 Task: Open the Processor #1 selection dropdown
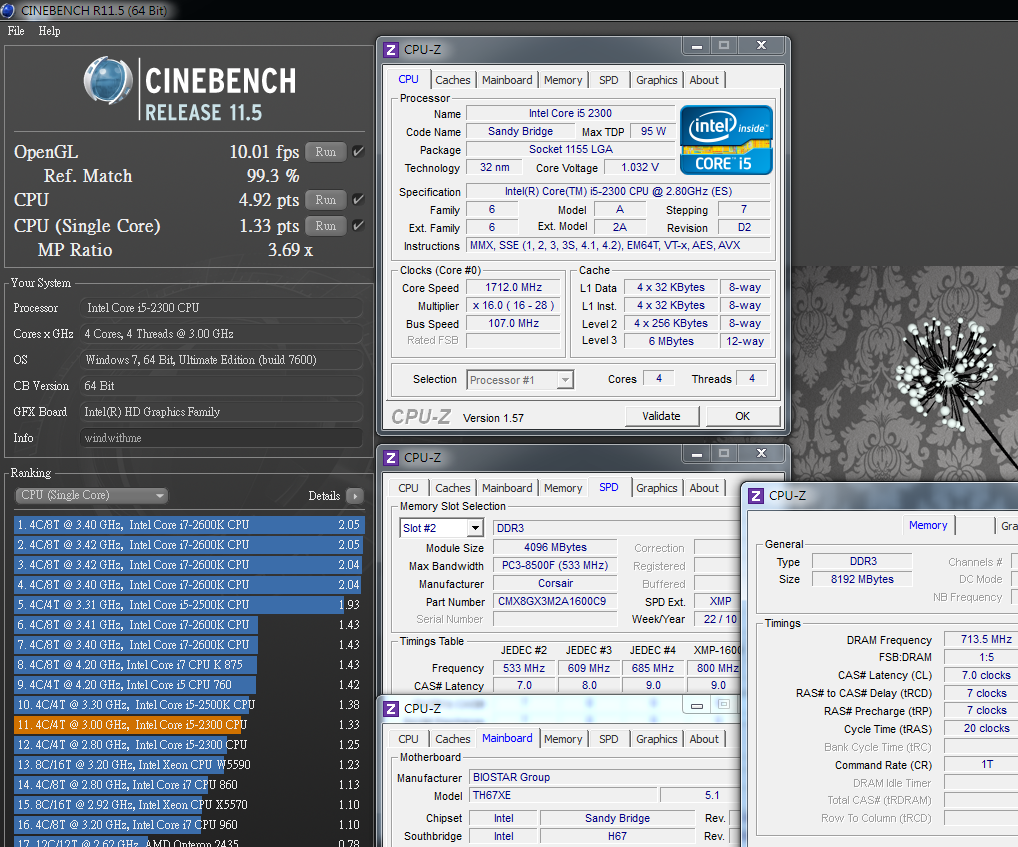pyautogui.click(x=520, y=380)
